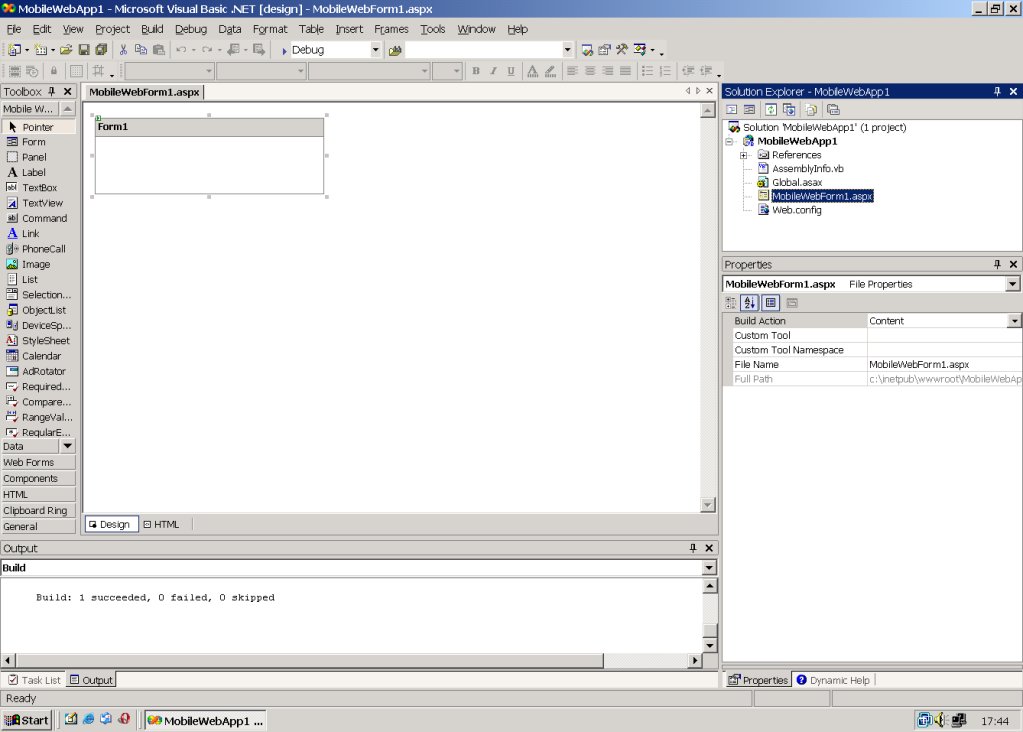The image size is (1023, 732).
Task: Open the Components toolbox section
Action: 38,479
